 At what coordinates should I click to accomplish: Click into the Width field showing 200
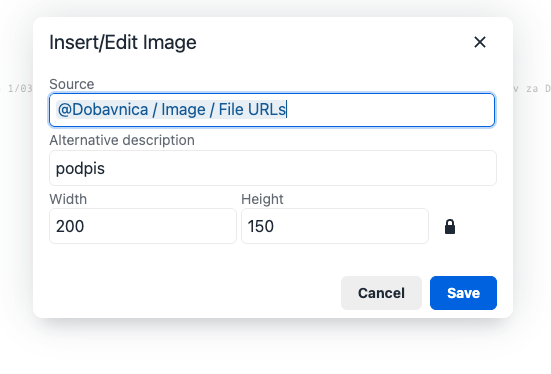pyautogui.click(x=143, y=226)
